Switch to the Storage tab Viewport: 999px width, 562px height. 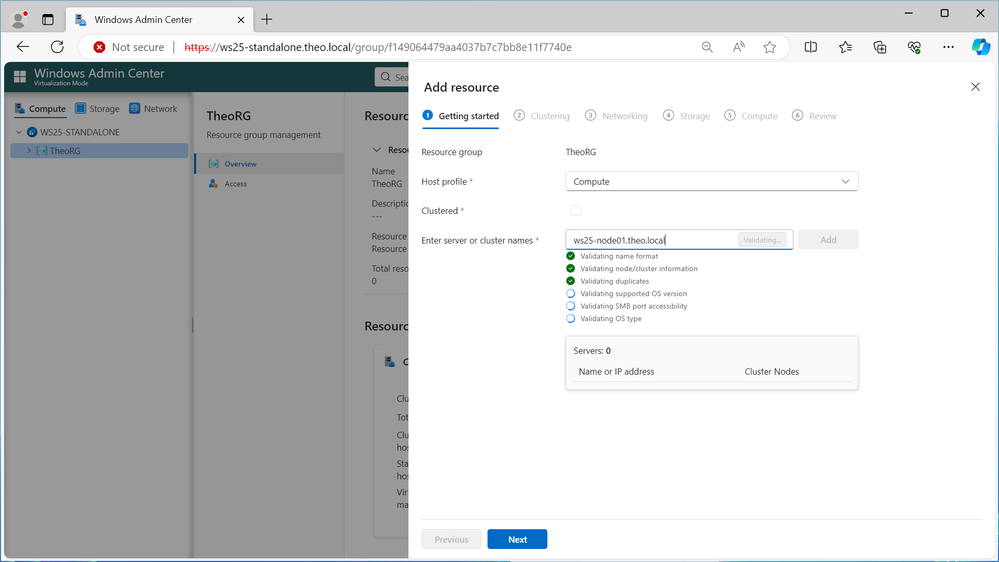(x=97, y=109)
